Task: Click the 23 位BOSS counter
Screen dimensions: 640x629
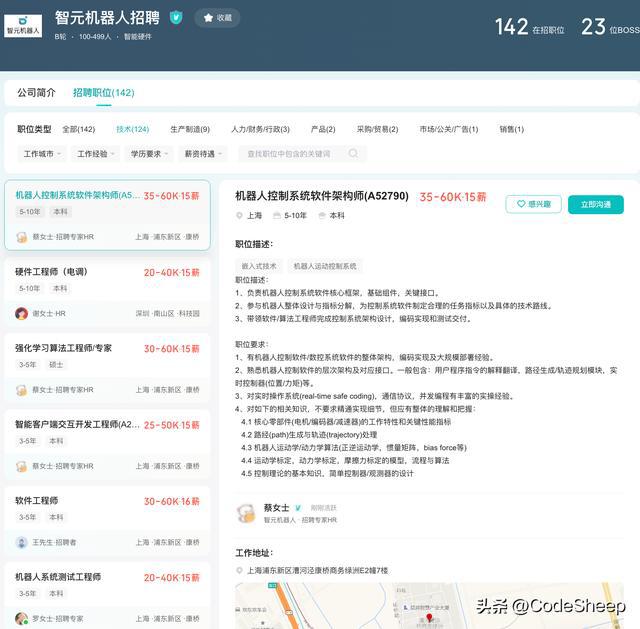Action: click(610, 27)
